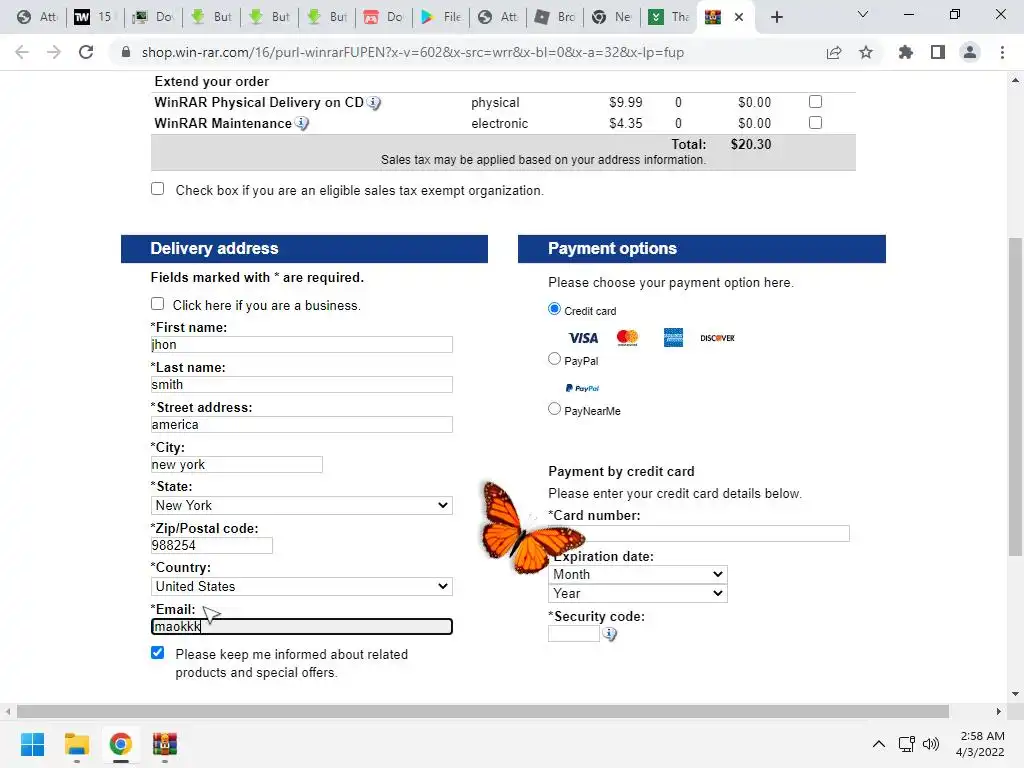
Task: Click the total price $20.30
Action: click(751, 144)
